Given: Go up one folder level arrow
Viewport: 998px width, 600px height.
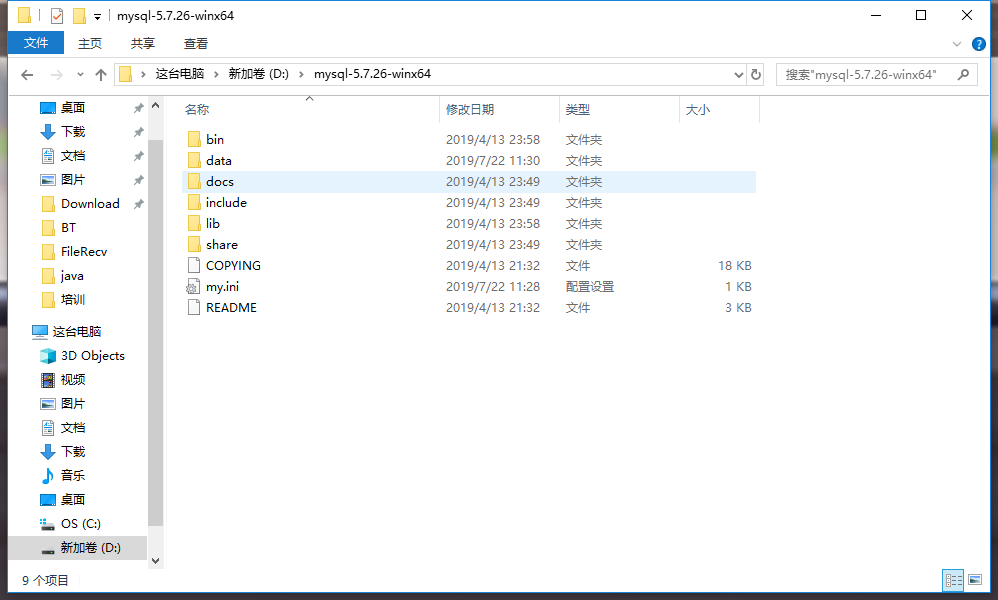Looking at the screenshot, I should point(101,75).
